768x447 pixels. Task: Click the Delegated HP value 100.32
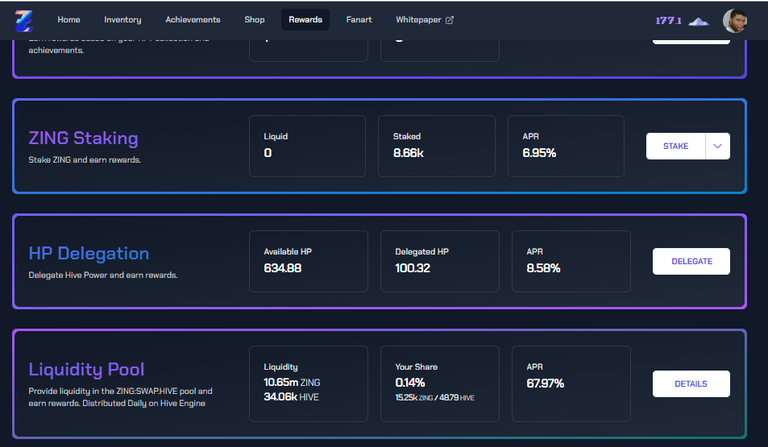(412, 268)
